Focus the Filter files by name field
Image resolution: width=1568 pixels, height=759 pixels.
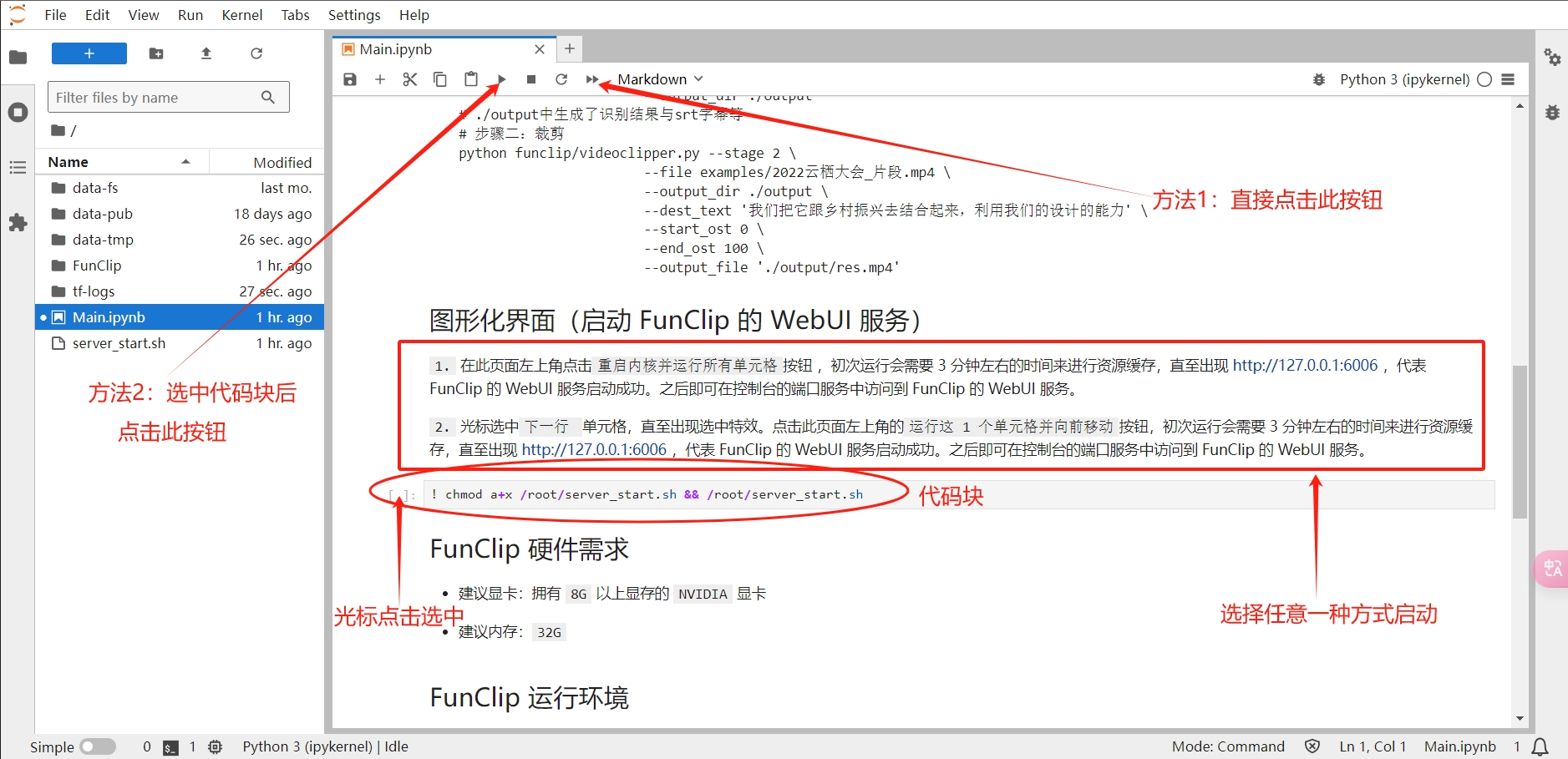168,97
